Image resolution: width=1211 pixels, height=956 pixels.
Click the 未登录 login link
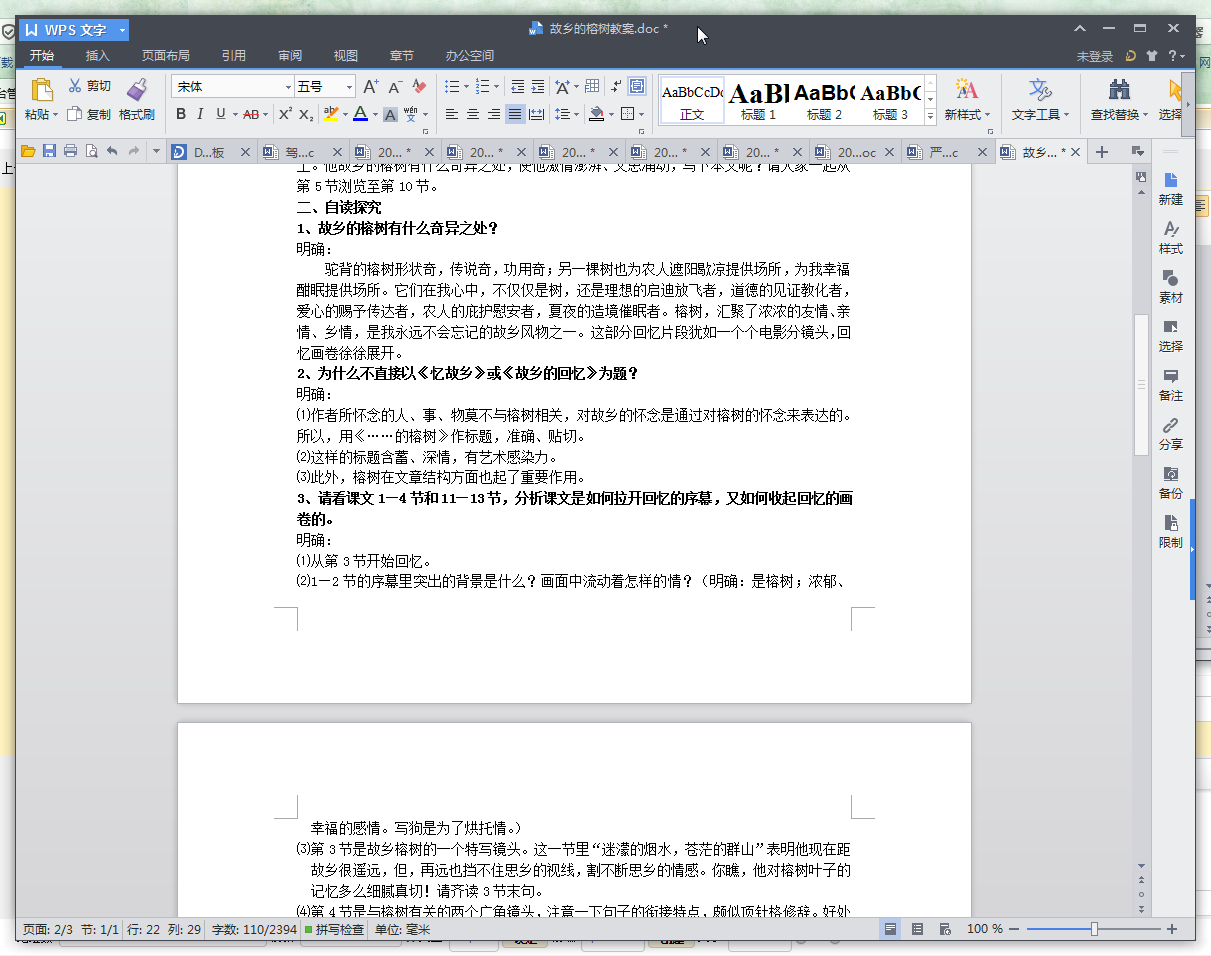click(x=1095, y=57)
